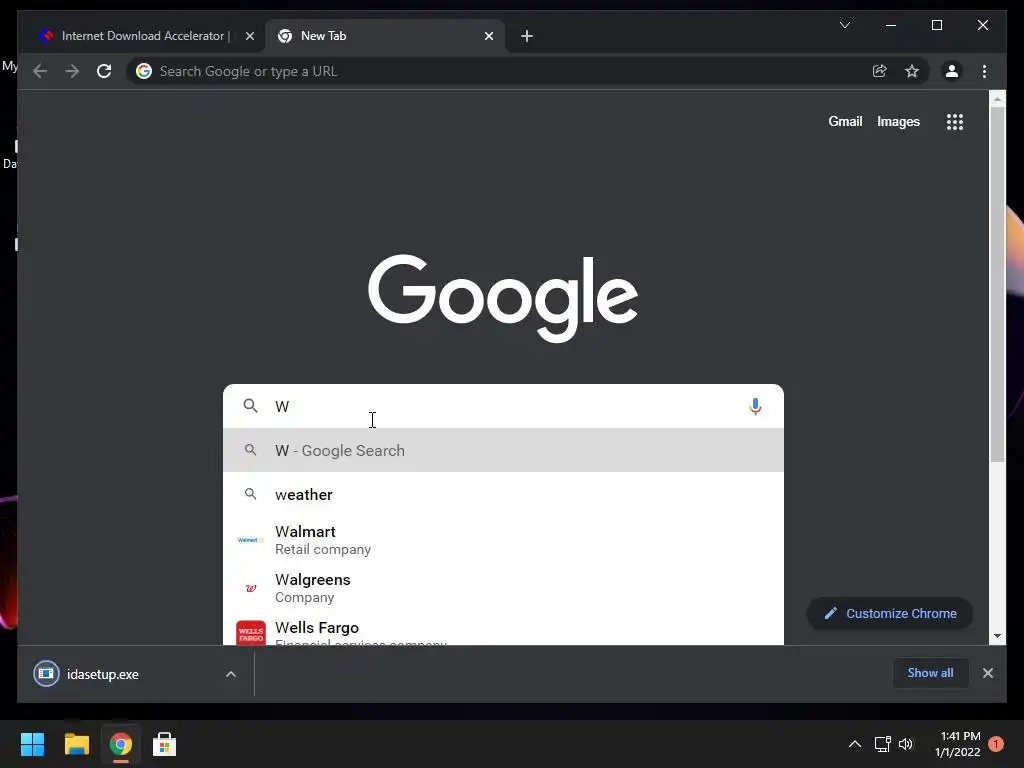Image resolution: width=1024 pixels, height=768 pixels.
Task: Click the Walmart logo suggestion icon
Action: pos(251,540)
